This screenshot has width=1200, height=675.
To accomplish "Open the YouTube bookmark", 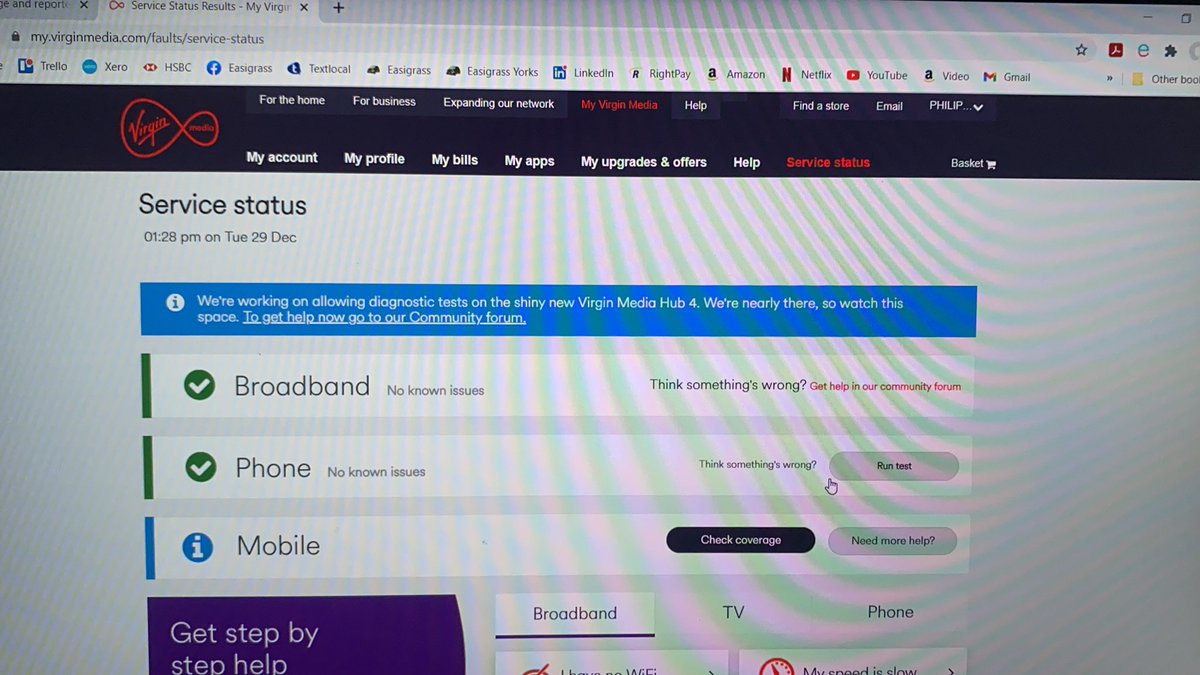I will (x=877, y=75).
